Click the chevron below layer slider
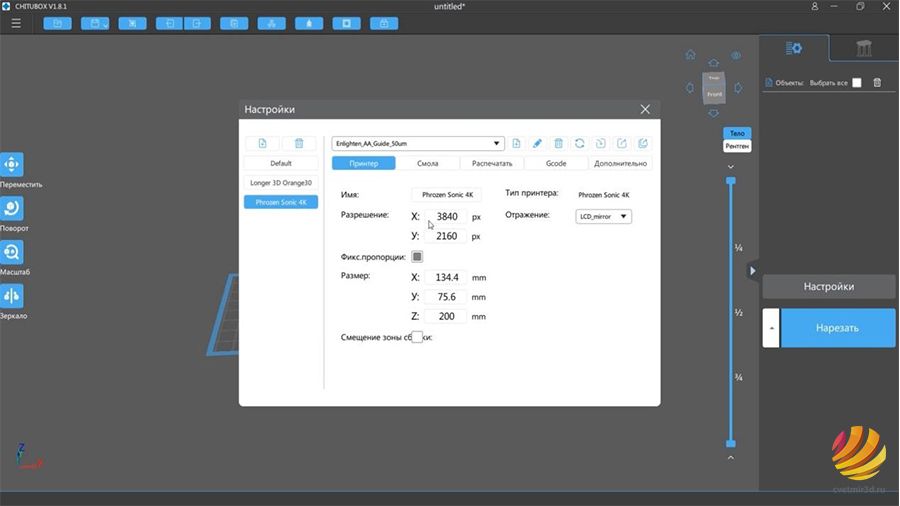This screenshot has height=506, width=900. pos(731,457)
